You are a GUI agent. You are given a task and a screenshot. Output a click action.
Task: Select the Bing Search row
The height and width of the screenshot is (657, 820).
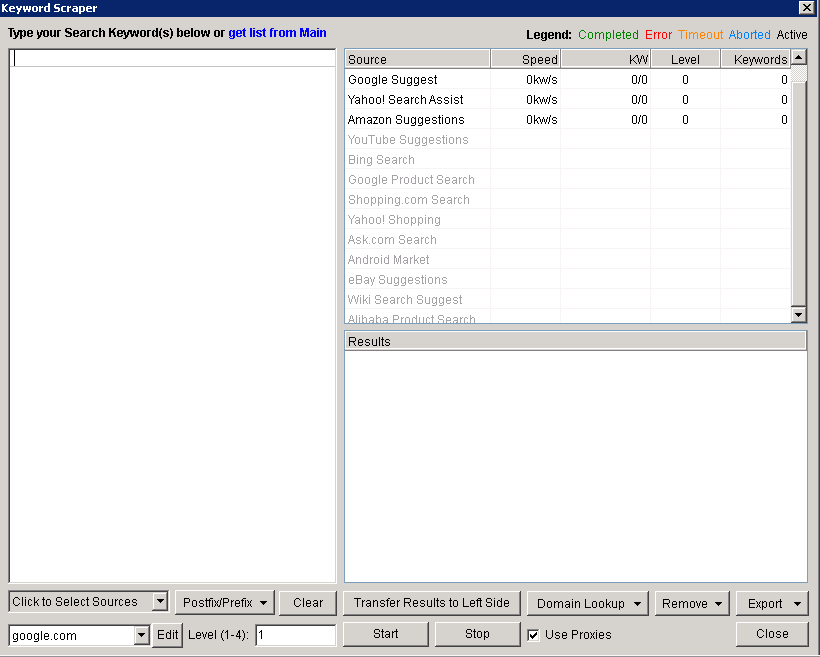[568, 160]
